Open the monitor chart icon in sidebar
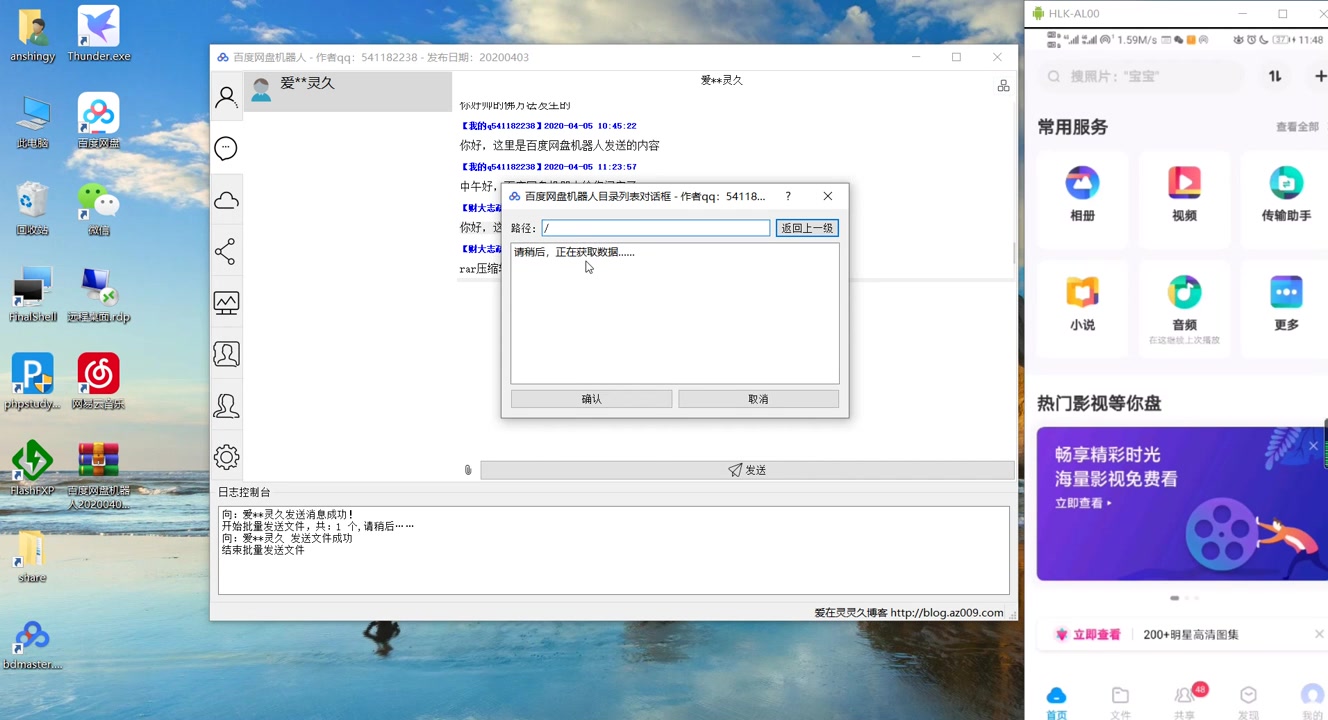This screenshot has height=720, width=1328. point(226,303)
